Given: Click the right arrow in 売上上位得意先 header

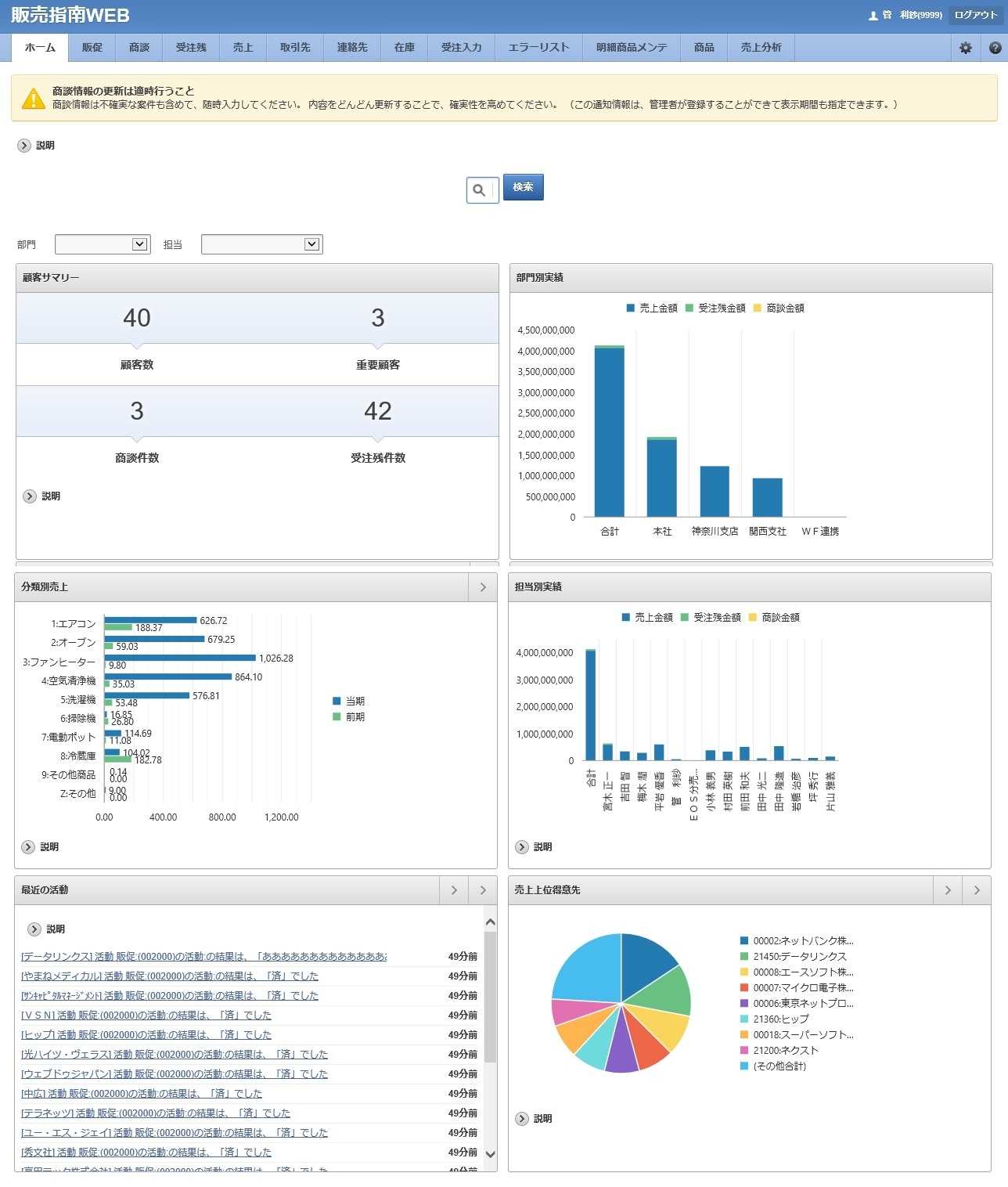Looking at the screenshot, I should 977,890.
